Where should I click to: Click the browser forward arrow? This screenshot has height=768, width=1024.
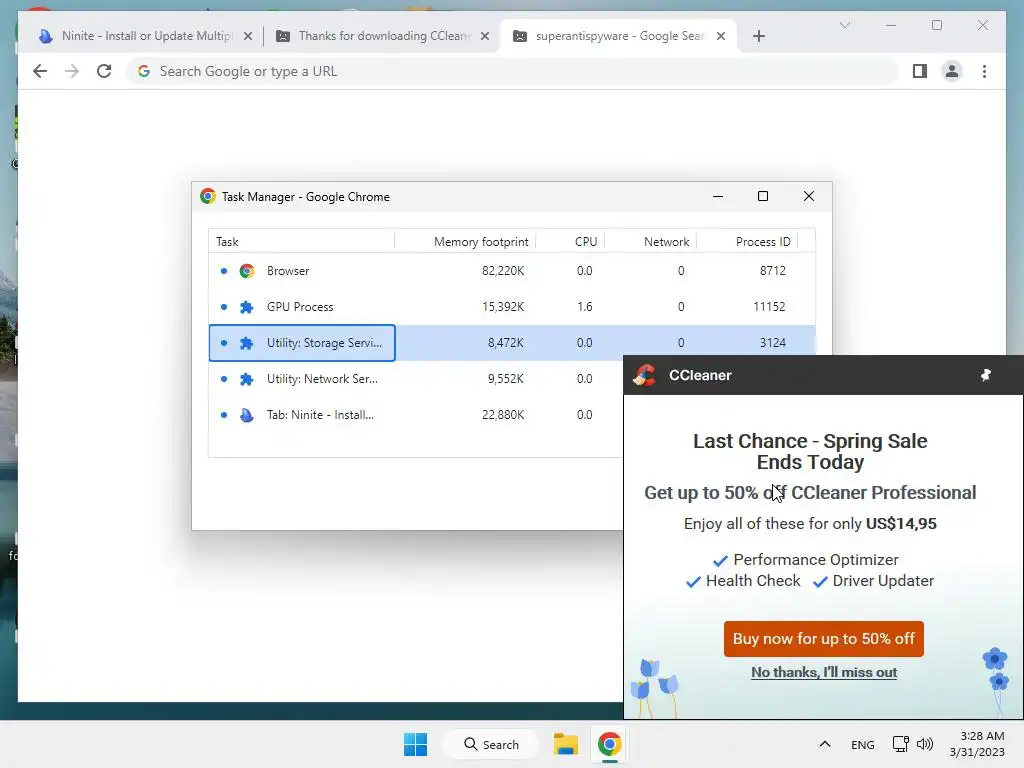pos(72,71)
